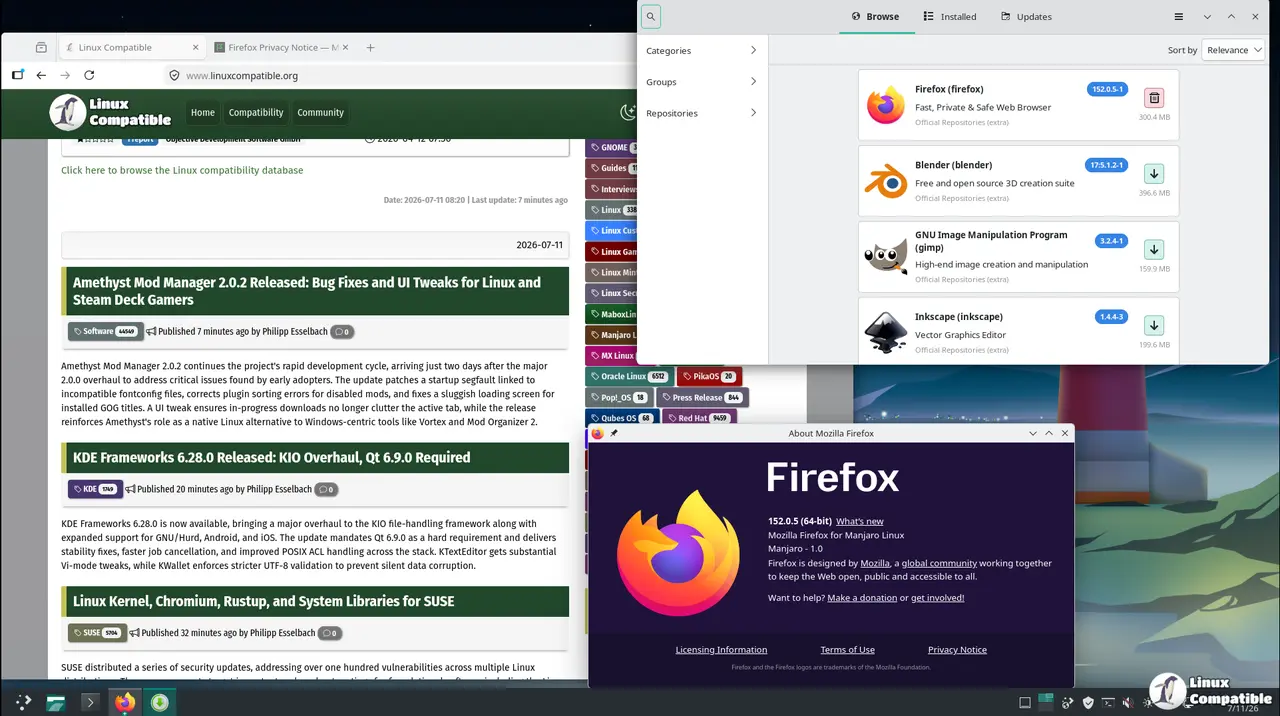Click the shield icon in the address bar
This screenshot has width=1280, height=716.
[x=174, y=75]
